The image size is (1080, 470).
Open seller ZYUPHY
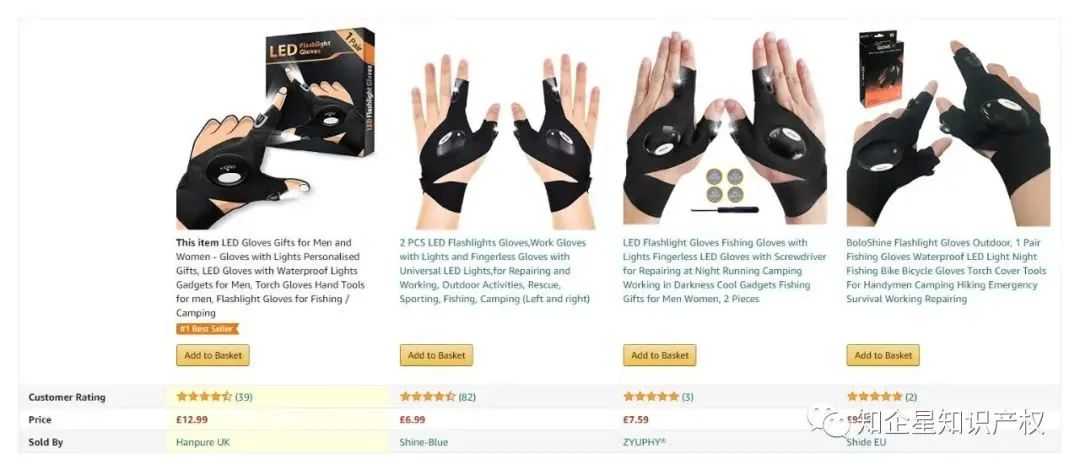coord(644,442)
